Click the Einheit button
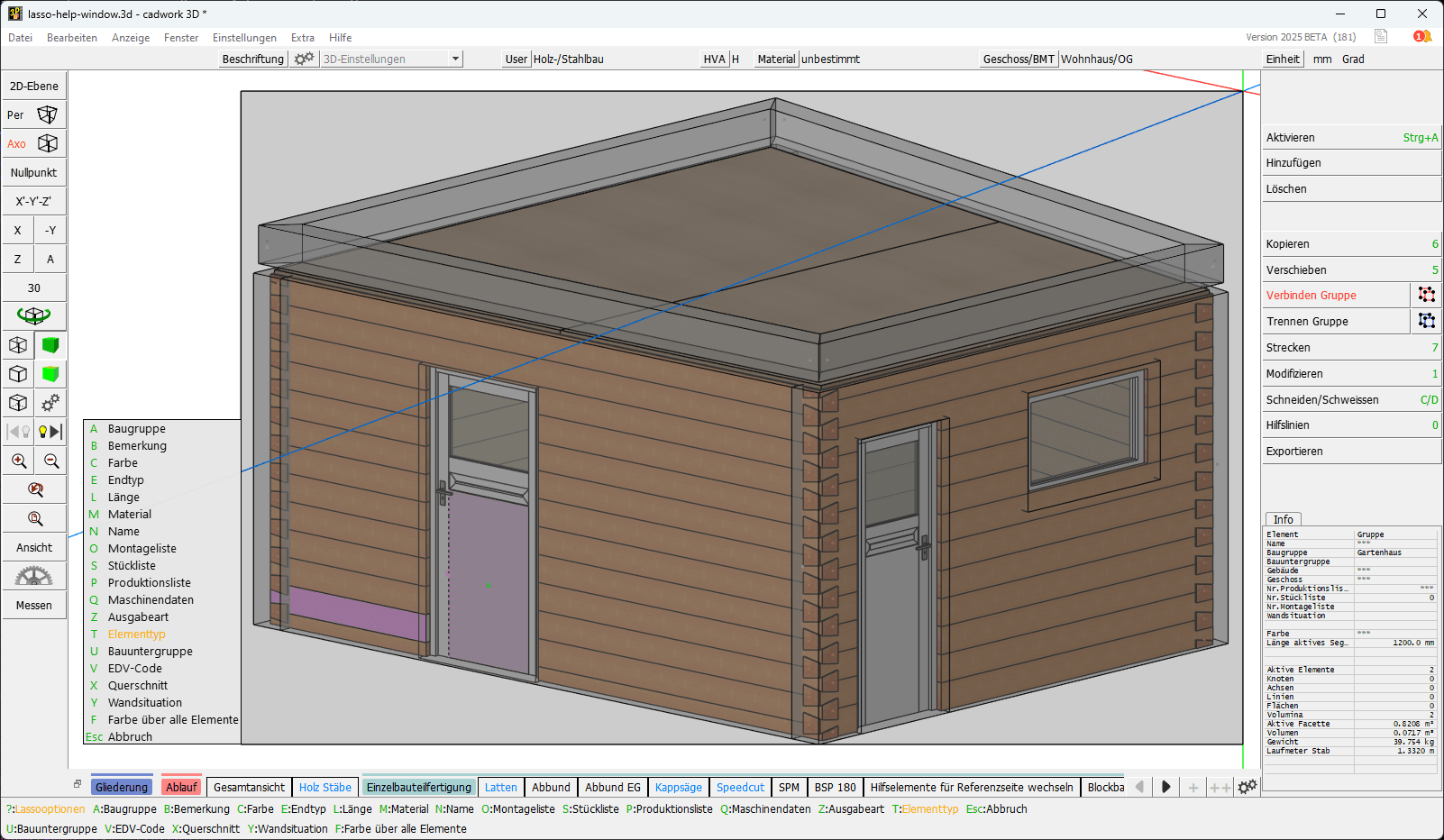This screenshot has height=840, width=1444. (x=1283, y=59)
